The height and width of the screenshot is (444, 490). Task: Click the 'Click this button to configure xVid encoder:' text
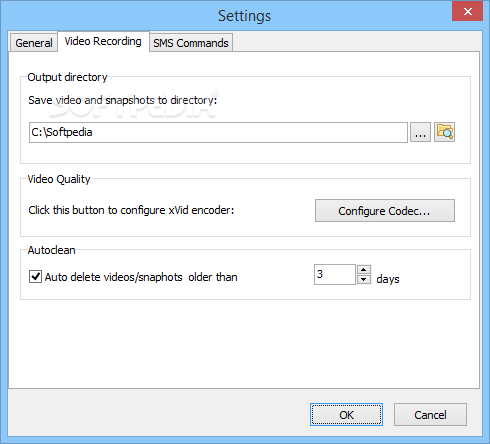pyautogui.click(x=131, y=210)
